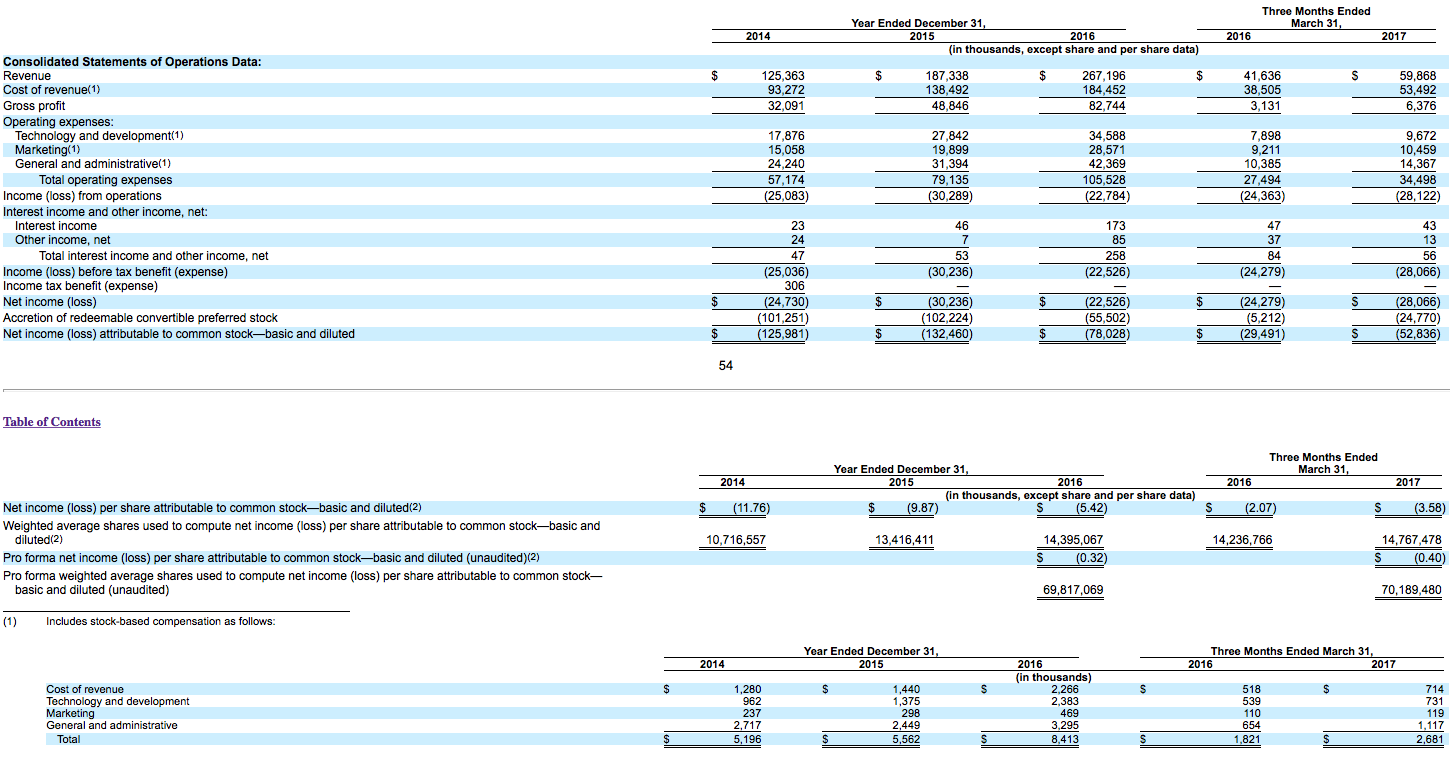The height and width of the screenshot is (760, 1450).
Task: Click the pro forma weighted shares value 69,817,069
Action: click(1073, 590)
